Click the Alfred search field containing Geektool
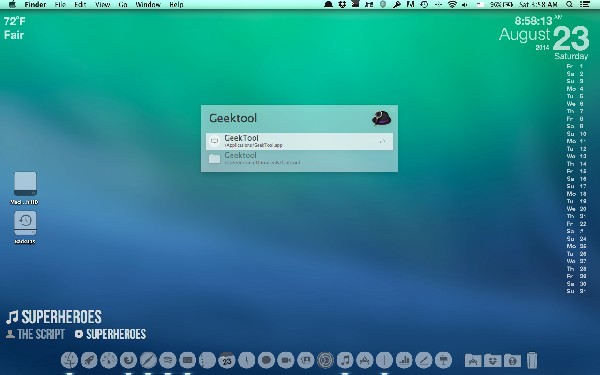600x375 pixels. pyautogui.click(x=287, y=118)
